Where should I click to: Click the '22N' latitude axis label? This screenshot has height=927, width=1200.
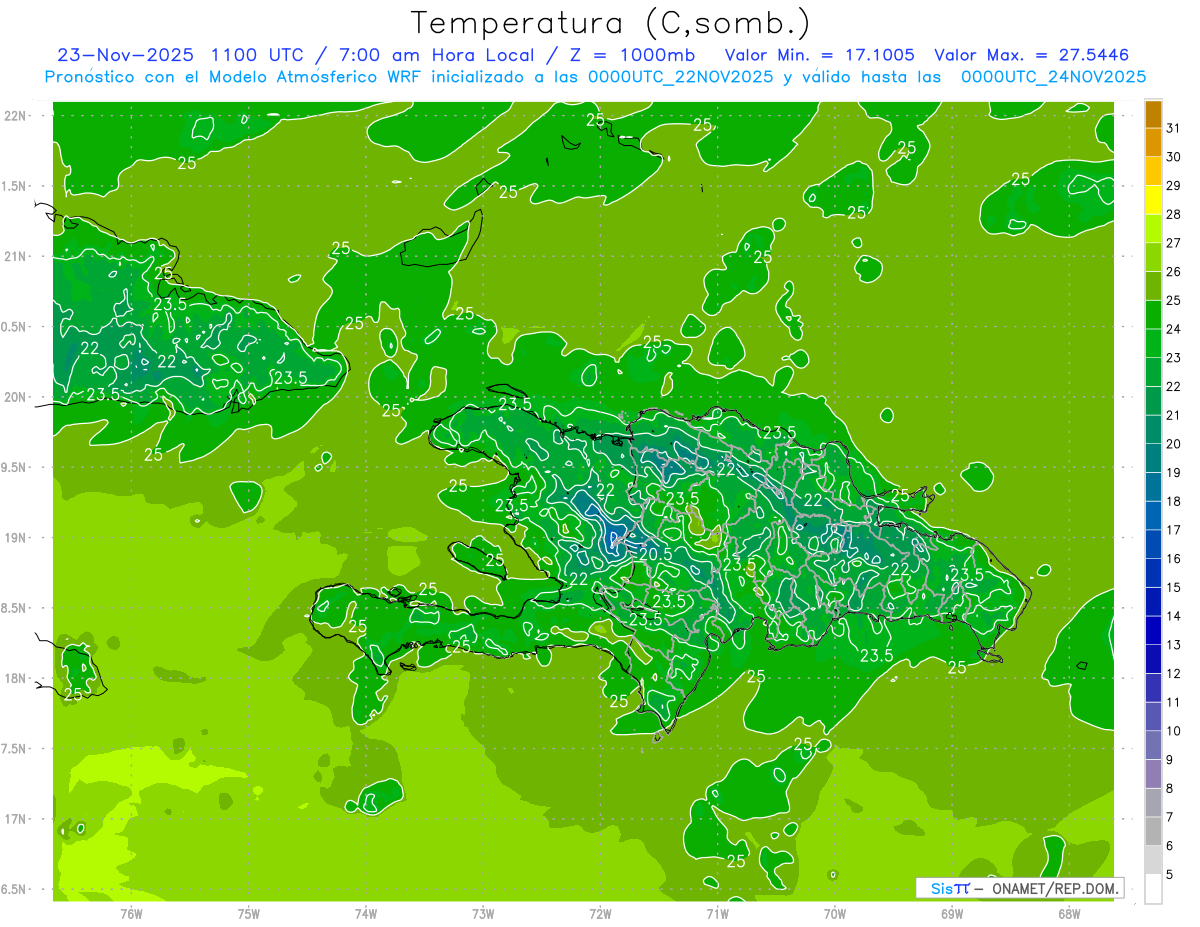[15, 115]
